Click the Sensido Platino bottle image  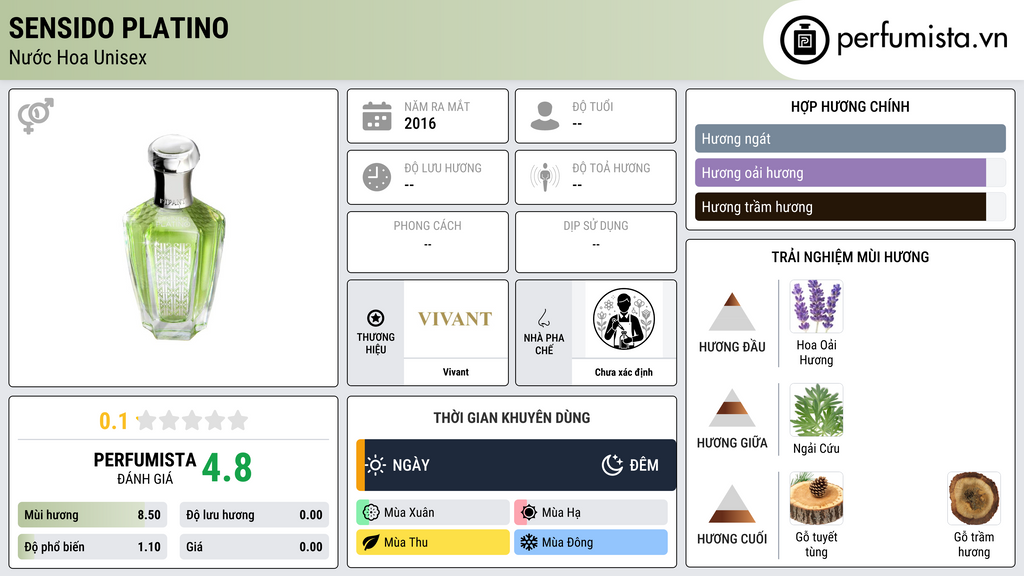pos(174,237)
